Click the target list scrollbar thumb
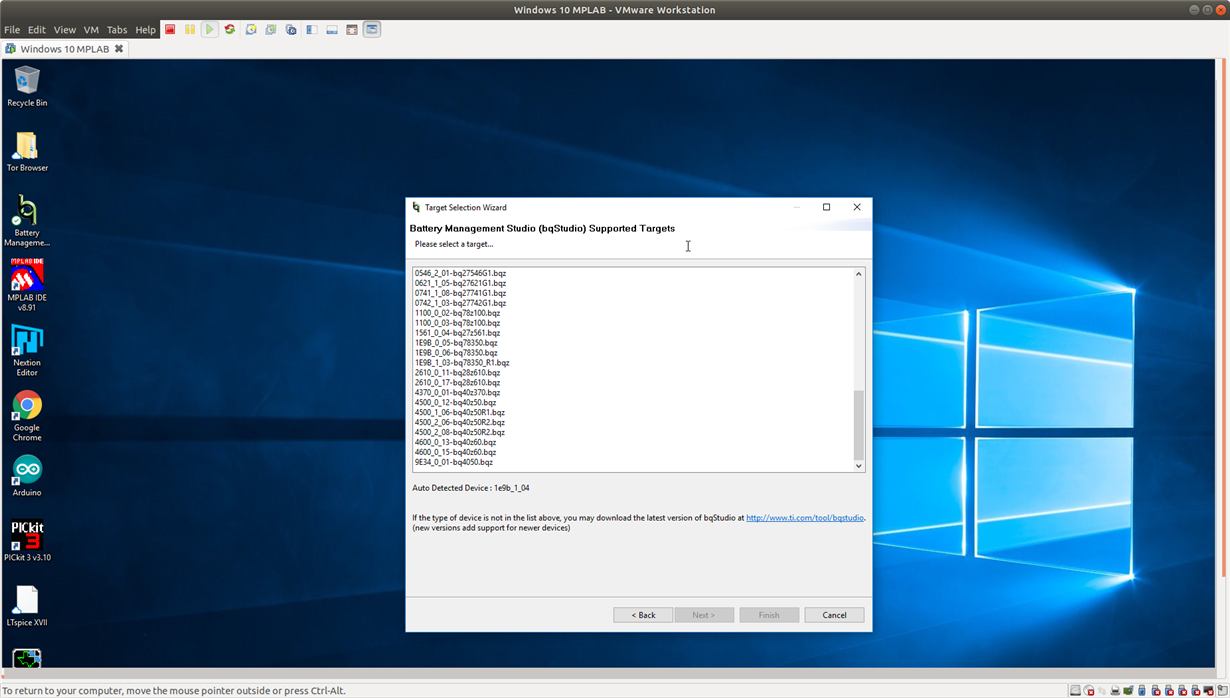This screenshot has height=698, width=1230. click(858, 424)
